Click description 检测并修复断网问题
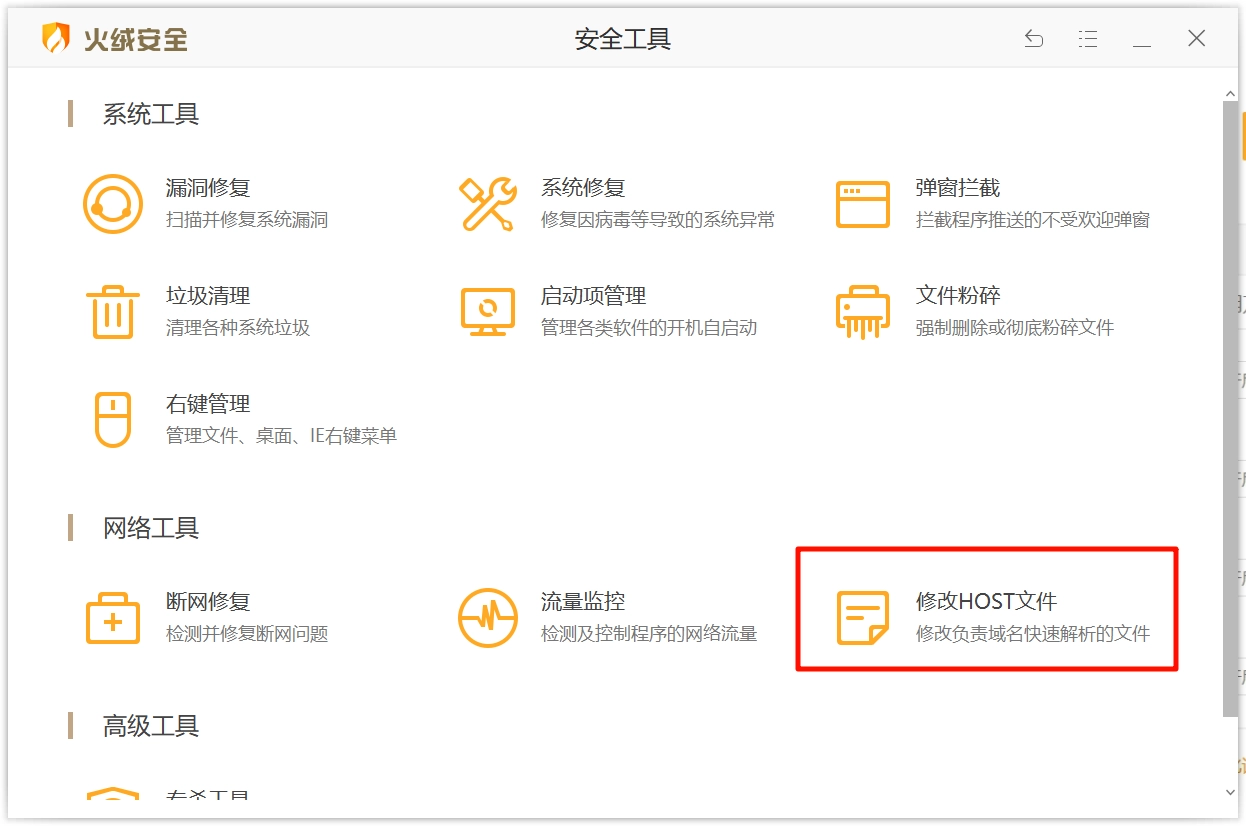 247,634
